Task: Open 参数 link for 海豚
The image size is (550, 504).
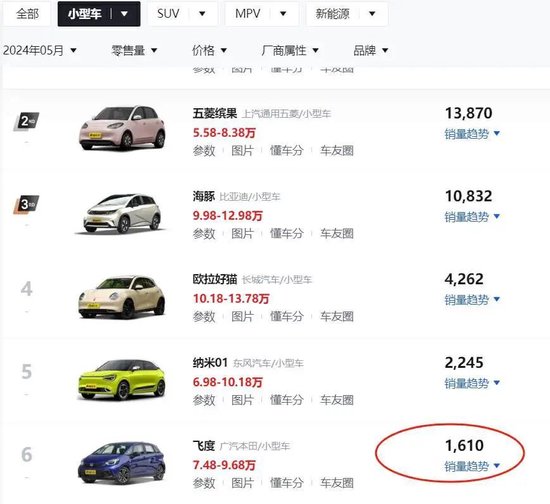Action: [204, 234]
